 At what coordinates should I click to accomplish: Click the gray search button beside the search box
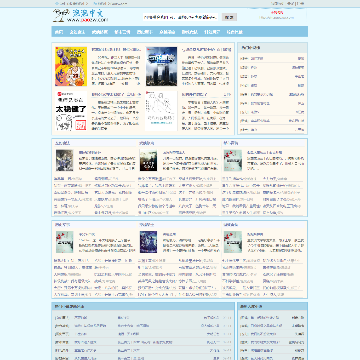[x=229, y=17]
